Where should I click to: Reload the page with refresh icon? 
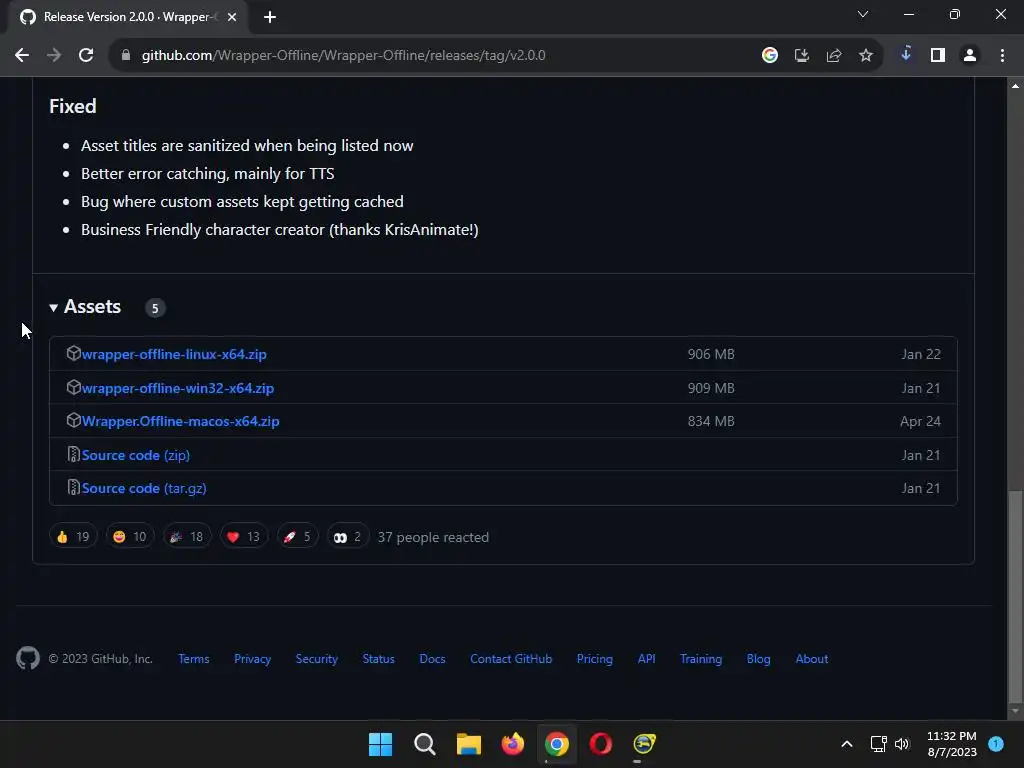pos(86,56)
